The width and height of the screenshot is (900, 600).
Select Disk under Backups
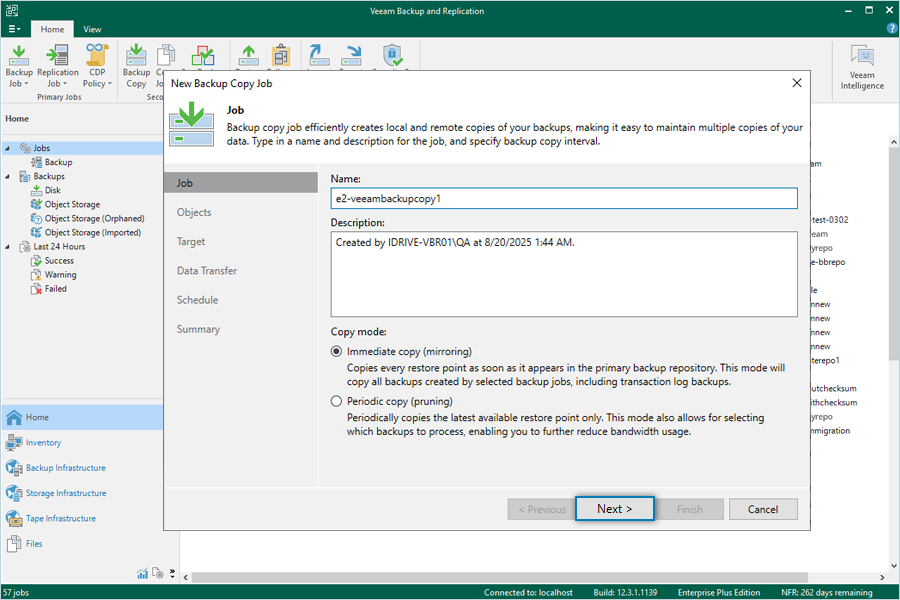click(52, 190)
